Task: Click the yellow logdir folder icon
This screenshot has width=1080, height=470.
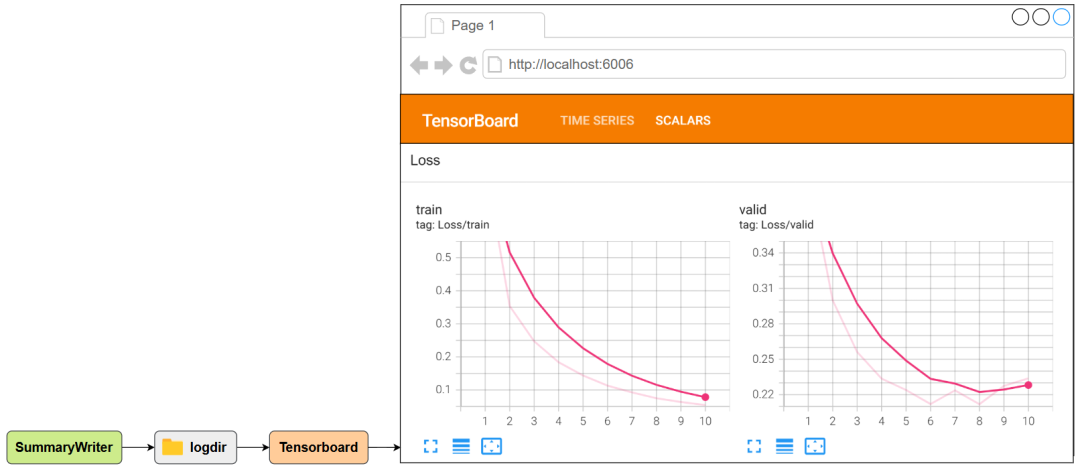Action: (x=172, y=447)
